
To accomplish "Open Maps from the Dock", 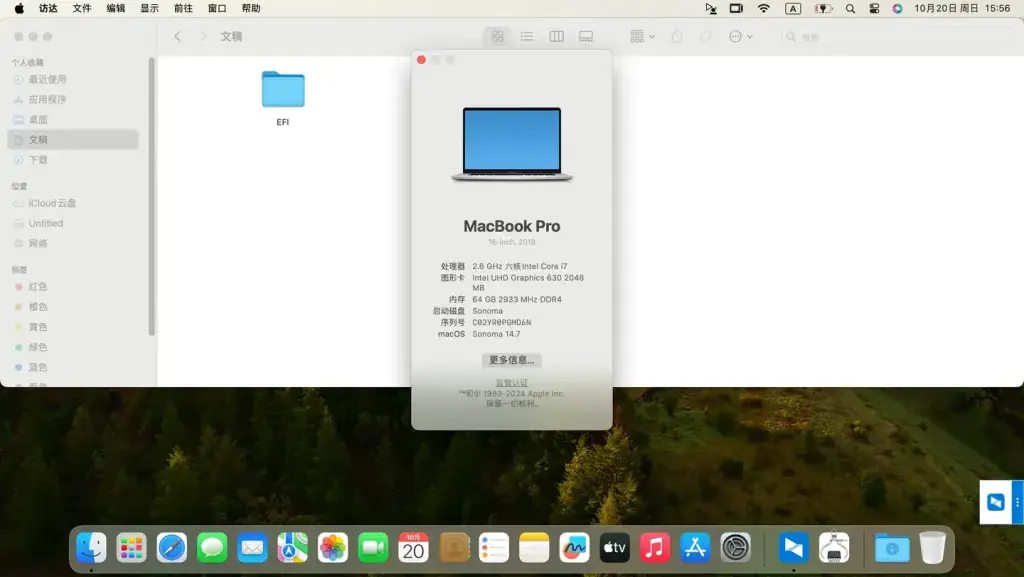I will 293,548.
